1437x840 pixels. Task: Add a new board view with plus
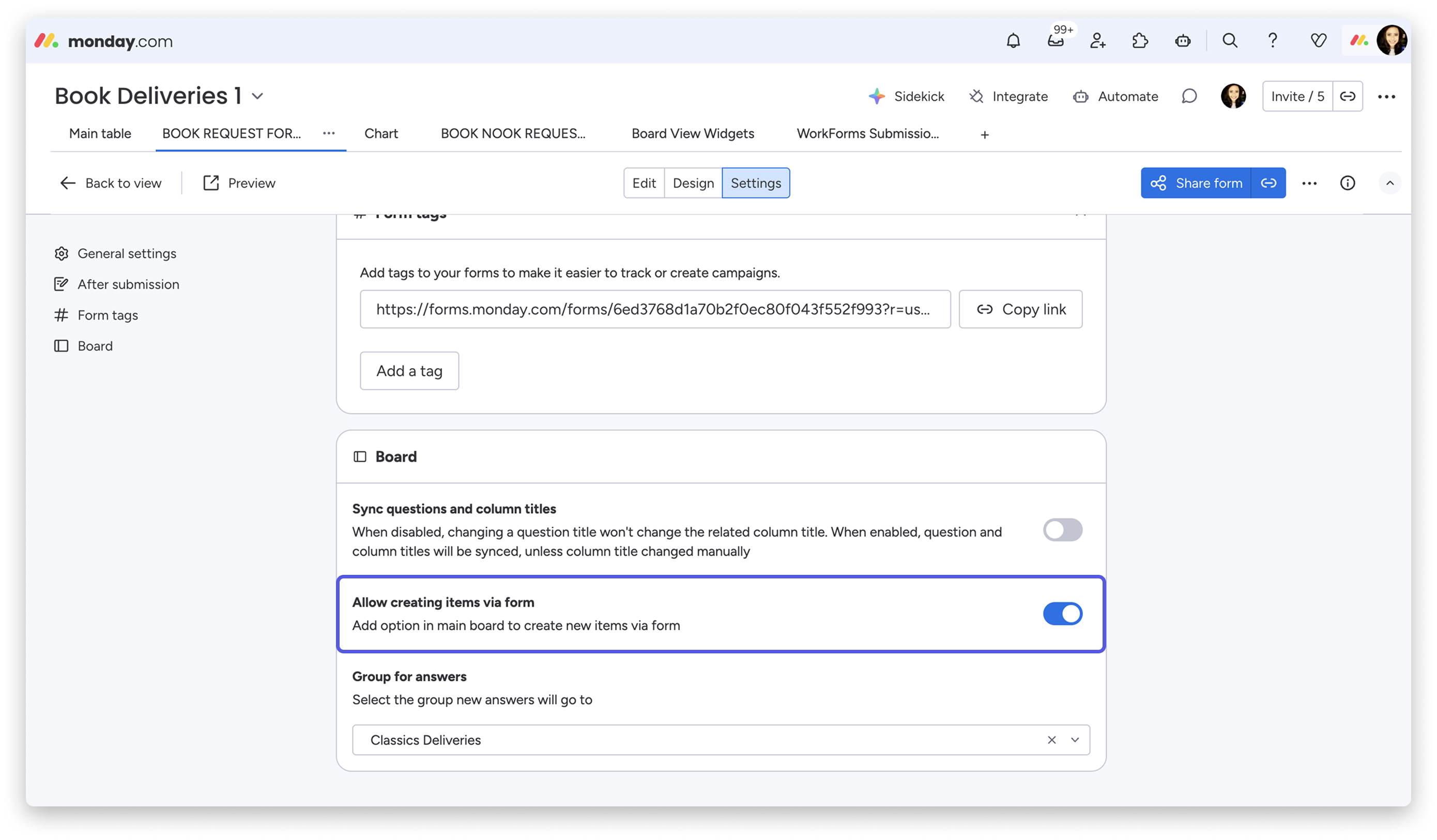tap(985, 134)
